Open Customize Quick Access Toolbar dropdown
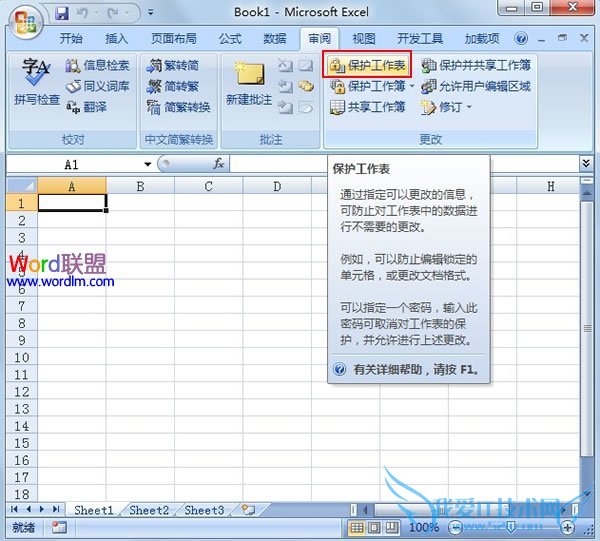The width and height of the screenshot is (600, 541). pyautogui.click(x=151, y=13)
